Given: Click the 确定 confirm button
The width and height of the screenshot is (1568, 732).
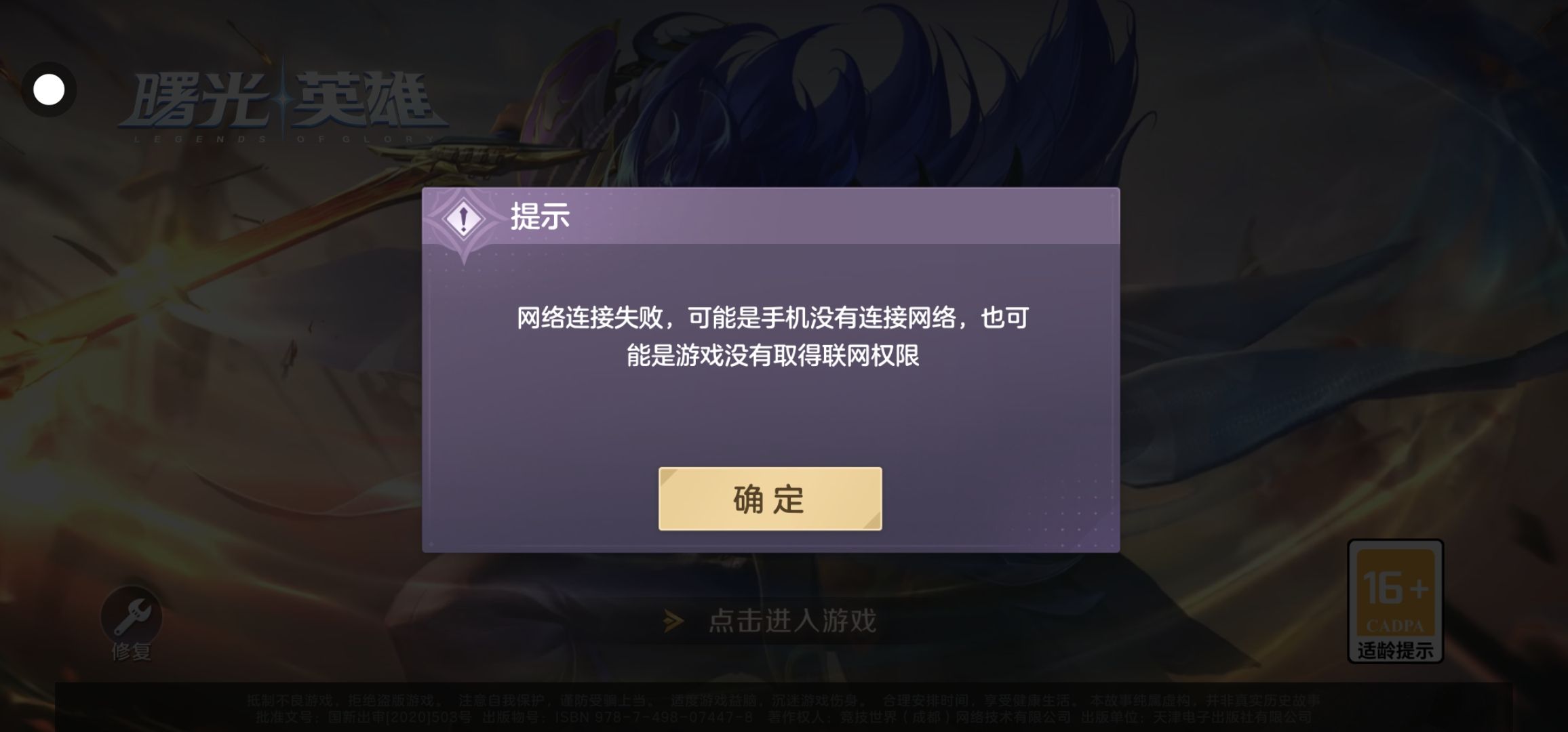Looking at the screenshot, I should (770, 499).
